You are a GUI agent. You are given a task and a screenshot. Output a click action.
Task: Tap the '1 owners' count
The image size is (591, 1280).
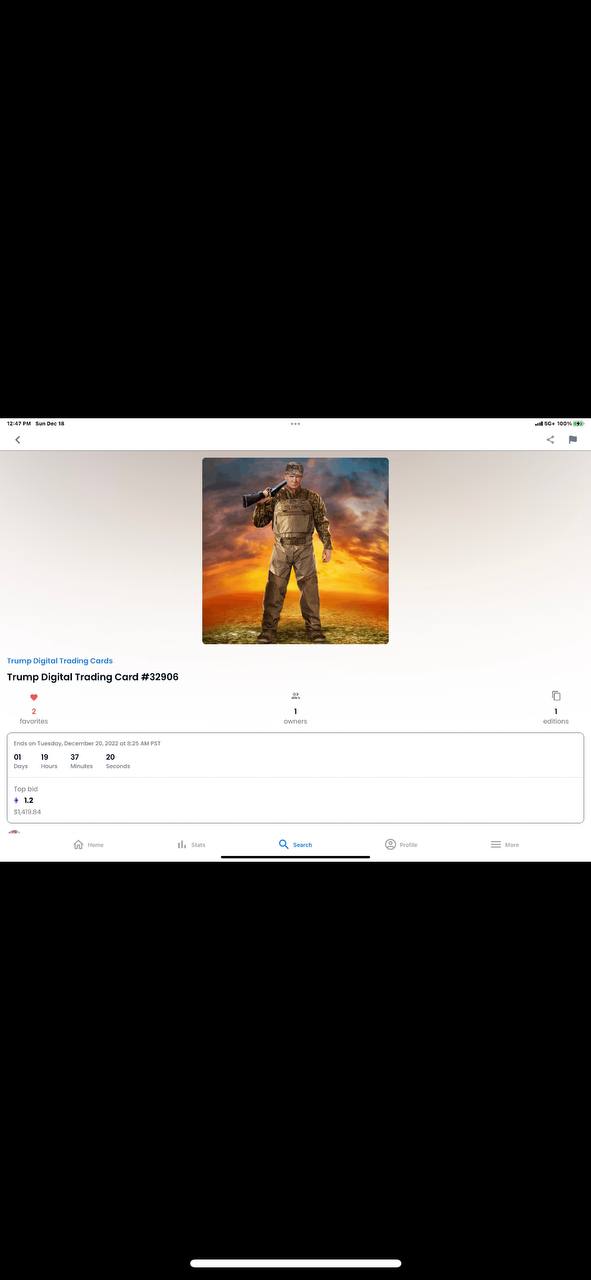pyautogui.click(x=295, y=716)
